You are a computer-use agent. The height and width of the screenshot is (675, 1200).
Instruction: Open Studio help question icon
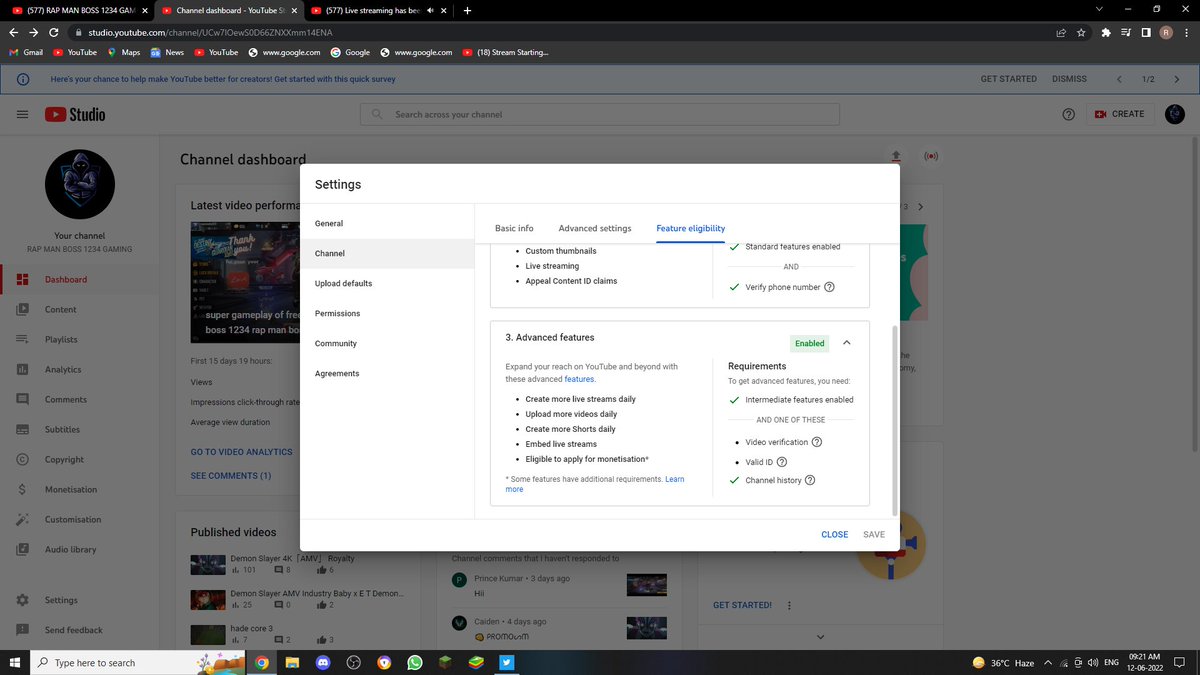[1069, 115]
